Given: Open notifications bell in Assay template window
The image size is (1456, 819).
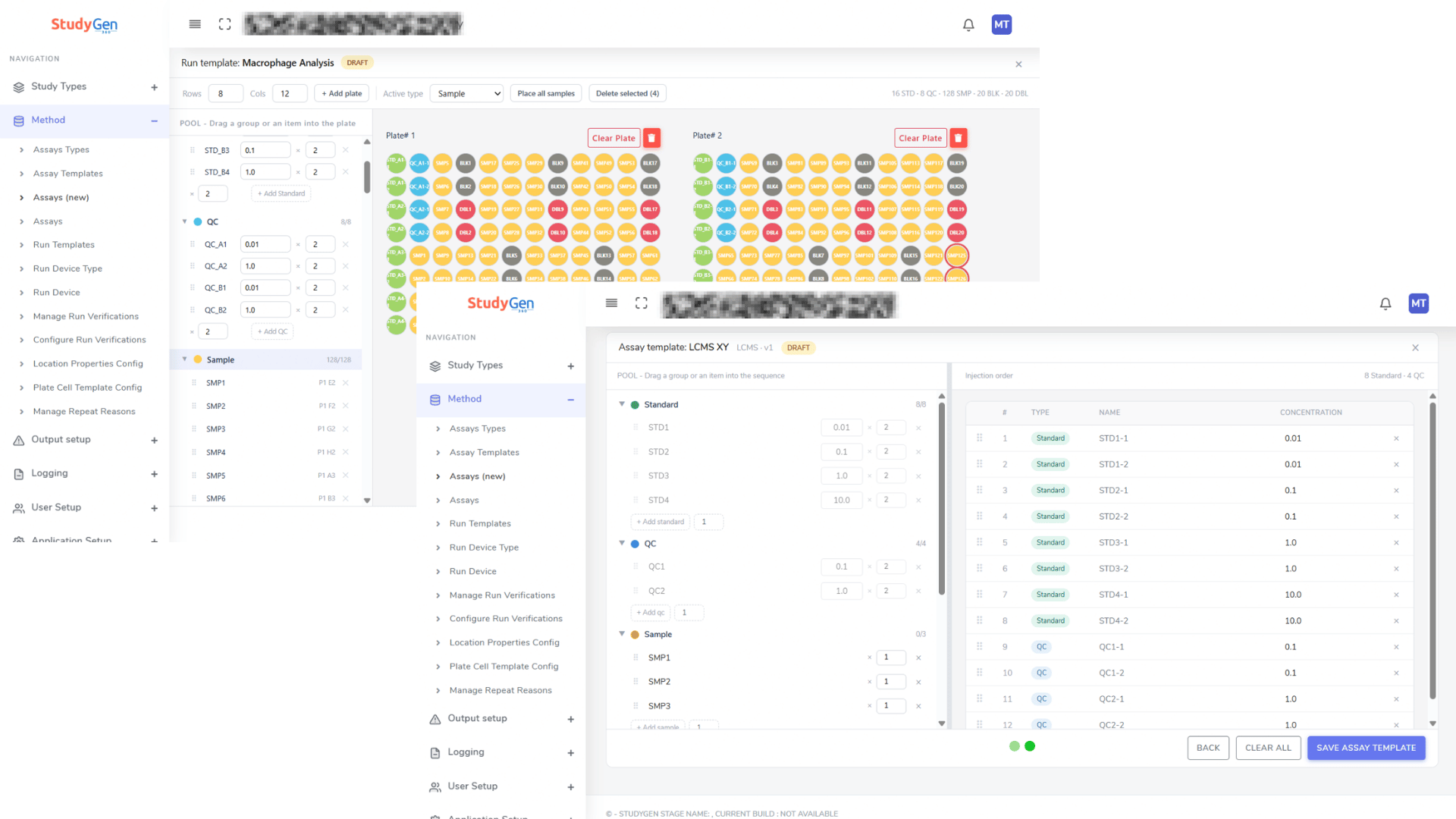Looking at the screenshot, I should (x=1385, y=304).
